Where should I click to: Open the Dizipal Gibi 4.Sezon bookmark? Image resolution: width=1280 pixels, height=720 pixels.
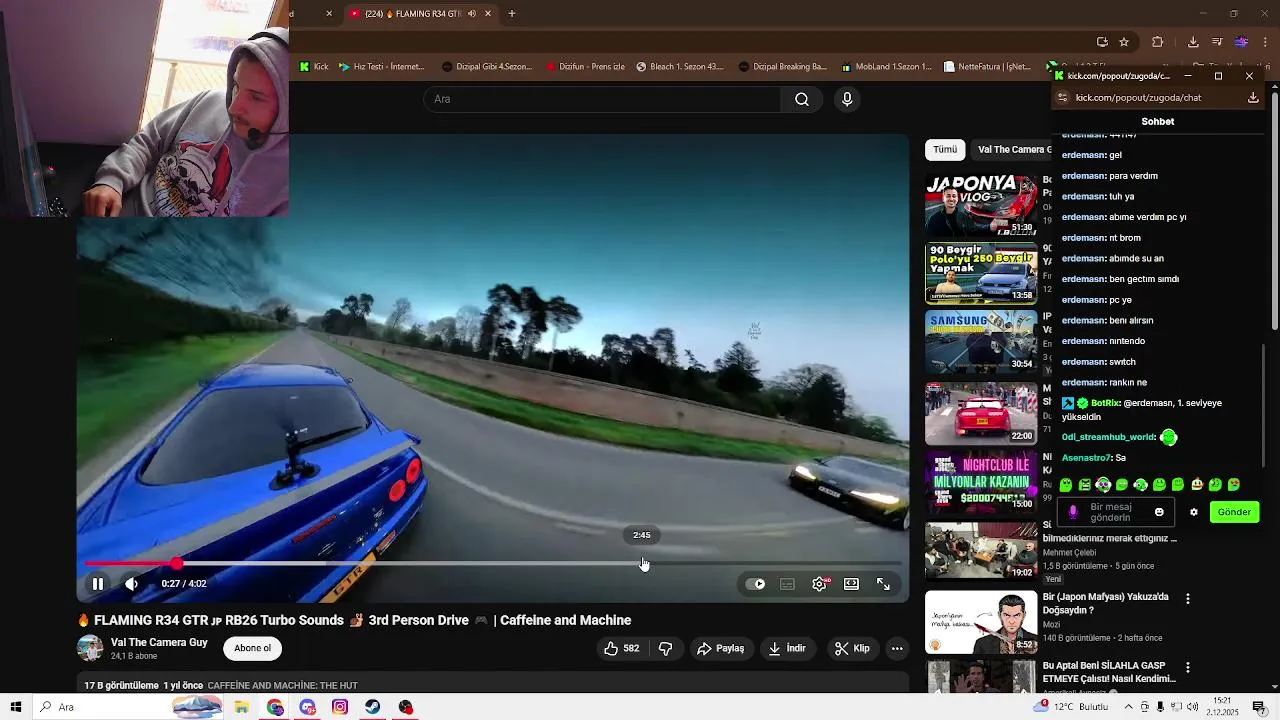487,67
